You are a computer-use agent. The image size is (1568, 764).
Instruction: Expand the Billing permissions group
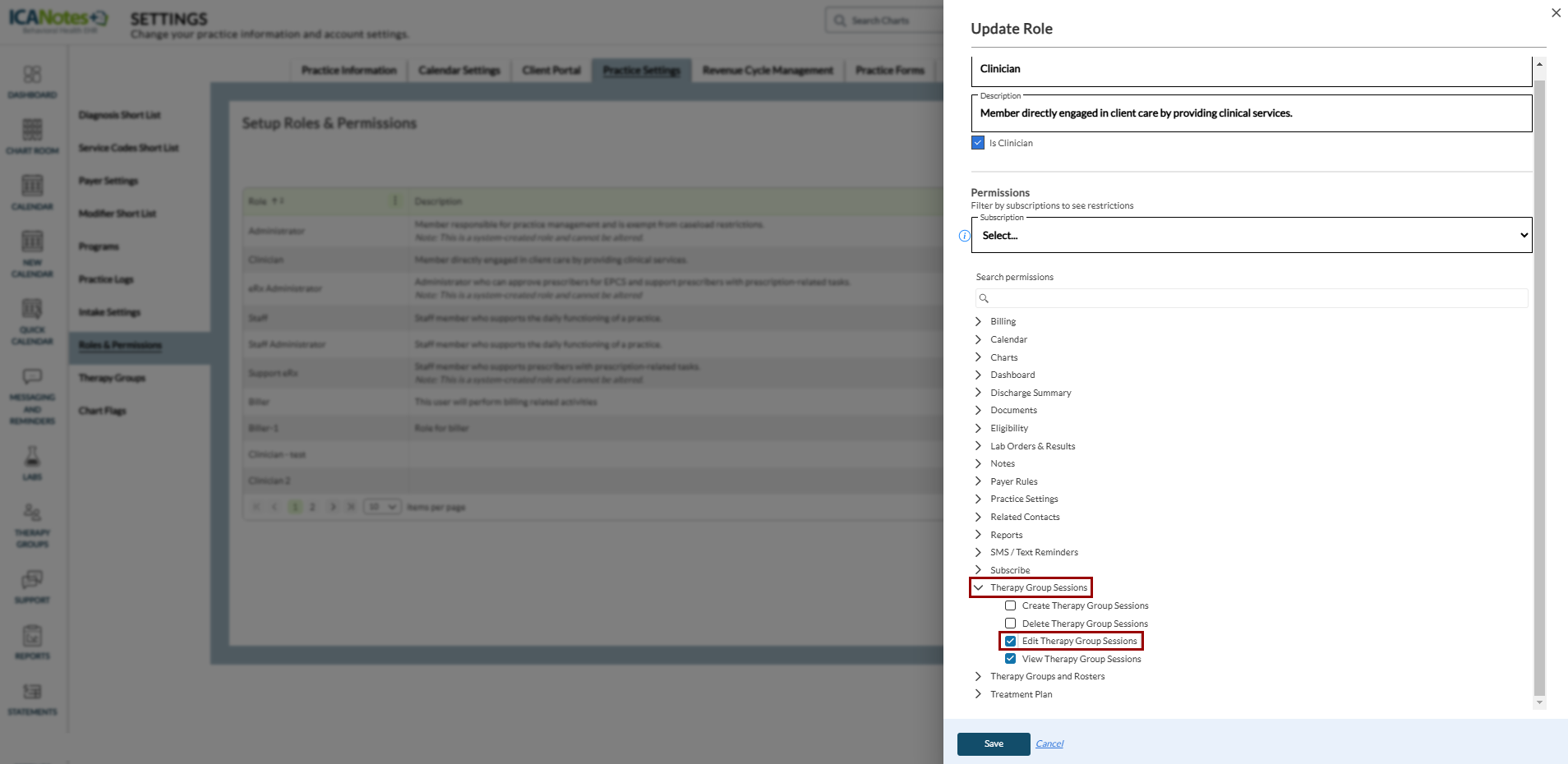point(978,321)
